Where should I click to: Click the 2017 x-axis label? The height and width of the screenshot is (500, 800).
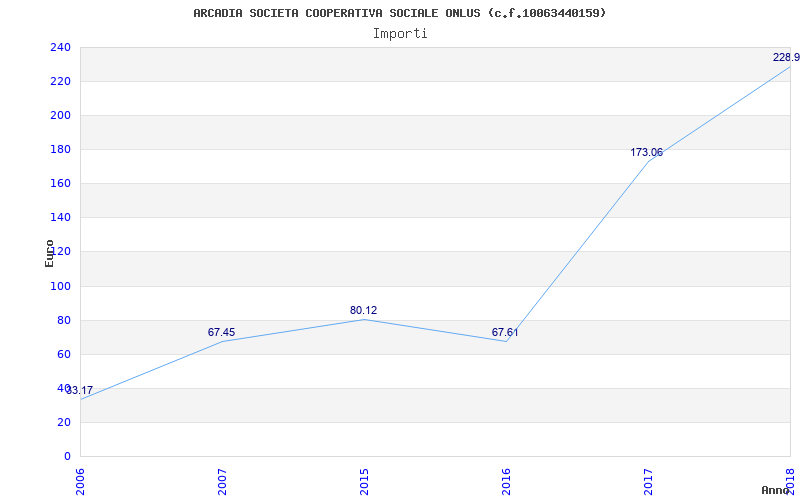click(648, 482)
